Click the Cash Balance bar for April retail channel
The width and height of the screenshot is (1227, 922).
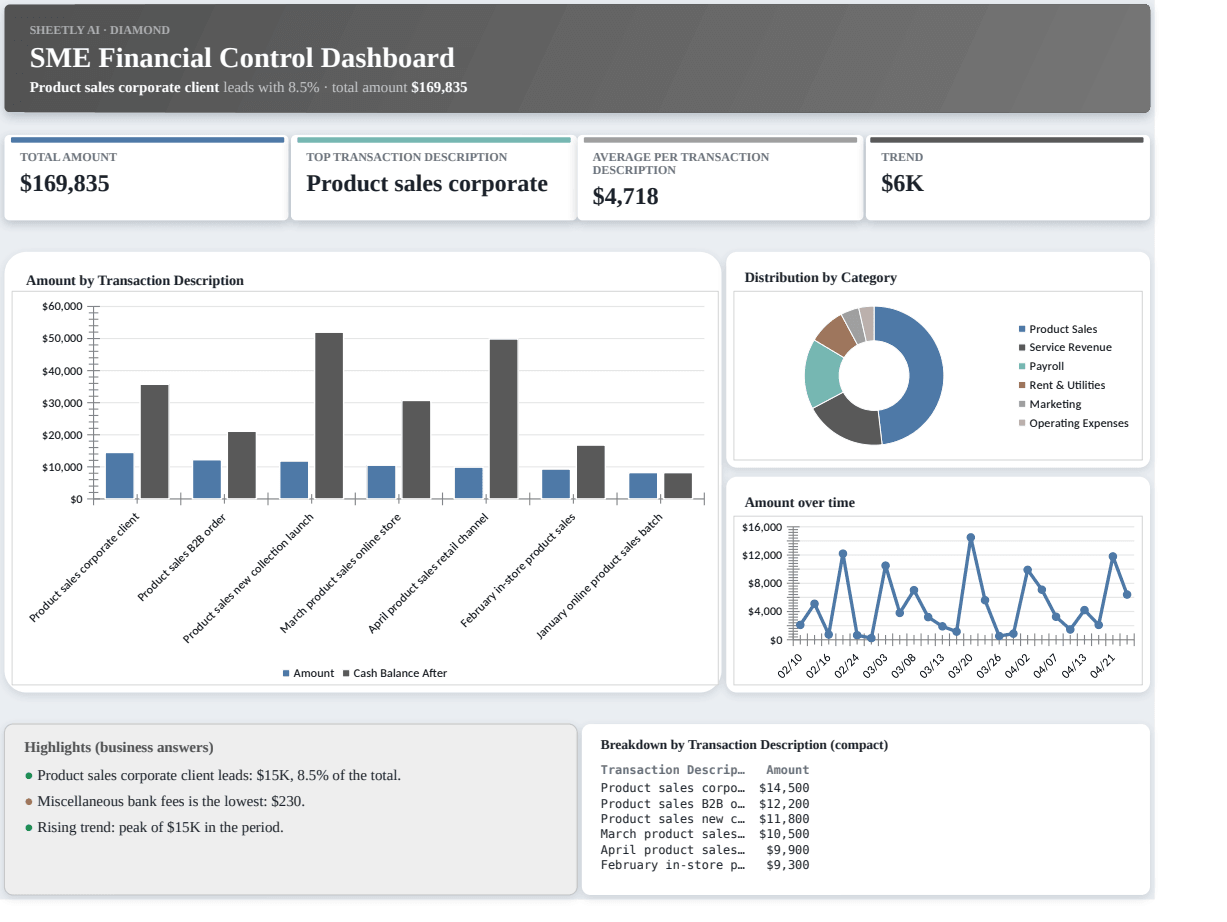point(504,419)
